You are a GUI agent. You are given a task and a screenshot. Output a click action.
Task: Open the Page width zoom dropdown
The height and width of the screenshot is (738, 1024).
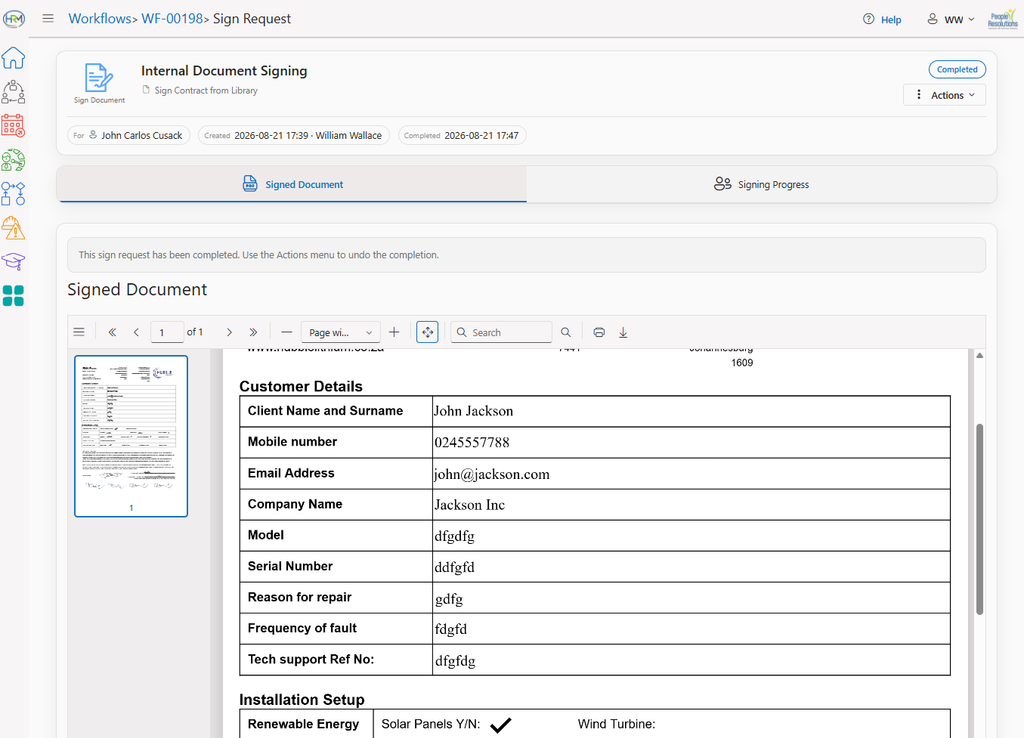pyautogui.click(x=340, y=332)
